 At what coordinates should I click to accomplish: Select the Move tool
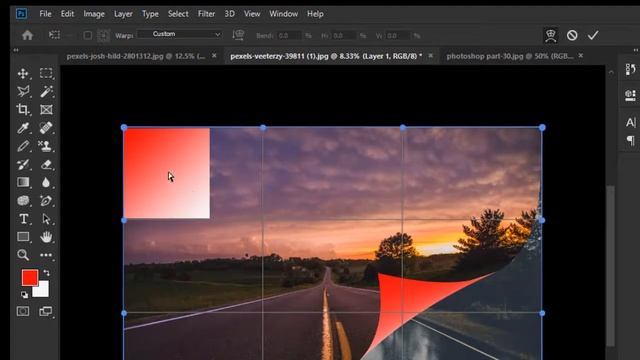[23, 73]
